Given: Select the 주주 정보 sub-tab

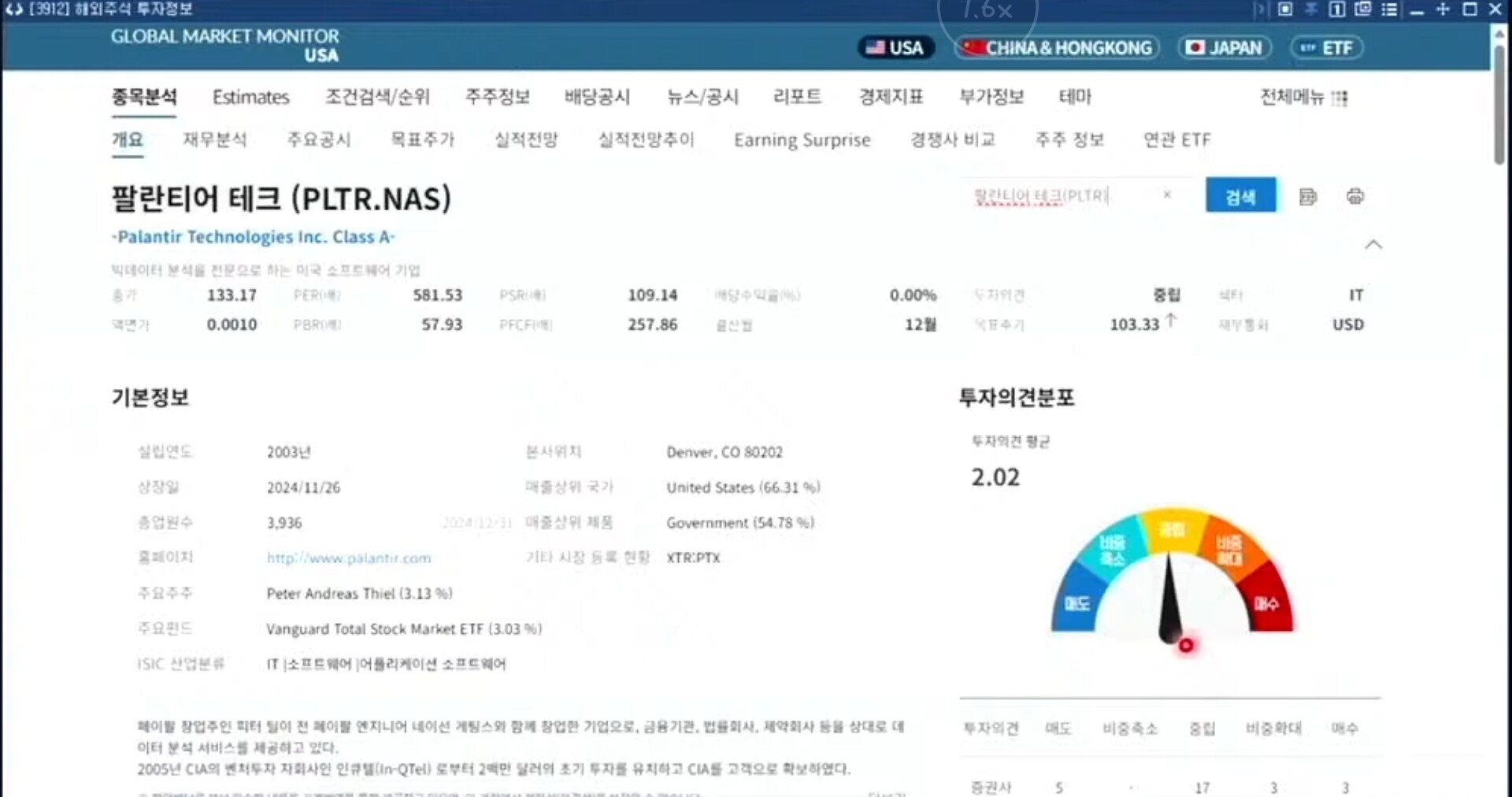Looking at the screenshot, I should 1070,139.
